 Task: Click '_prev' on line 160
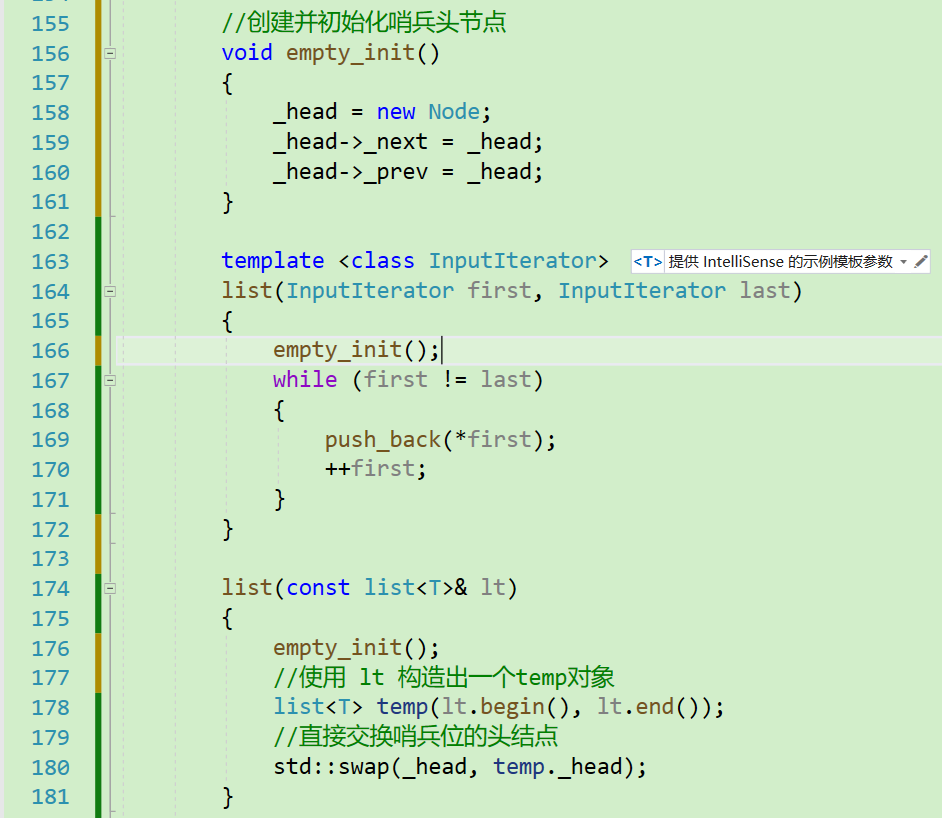(396, 173)
